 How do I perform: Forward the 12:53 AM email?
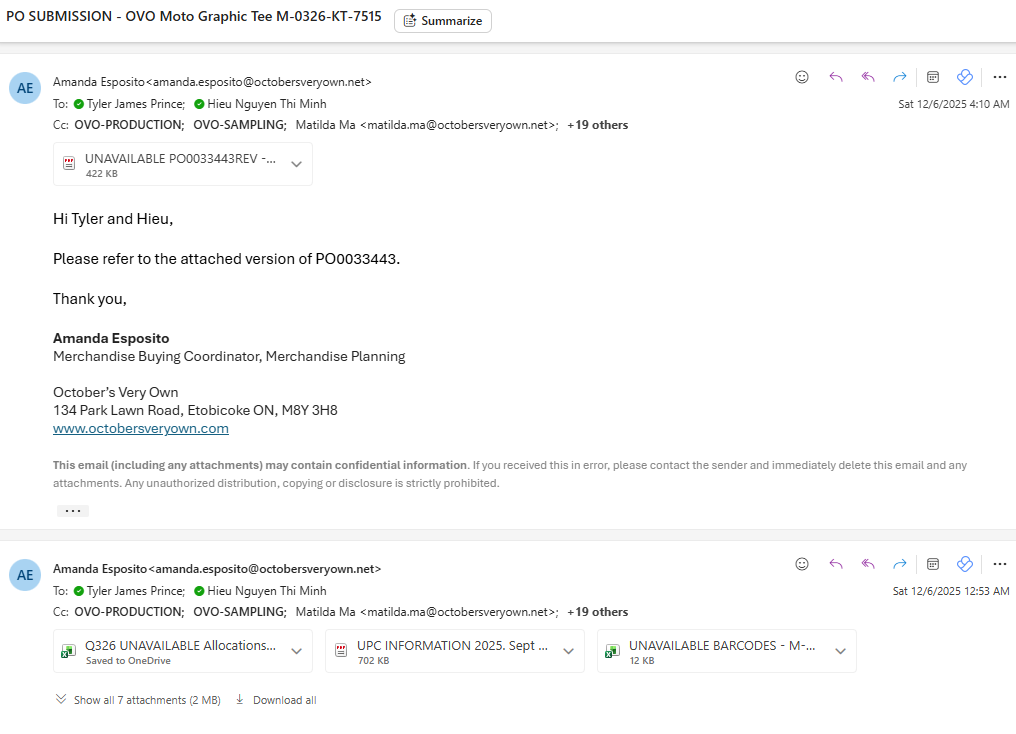900,564
